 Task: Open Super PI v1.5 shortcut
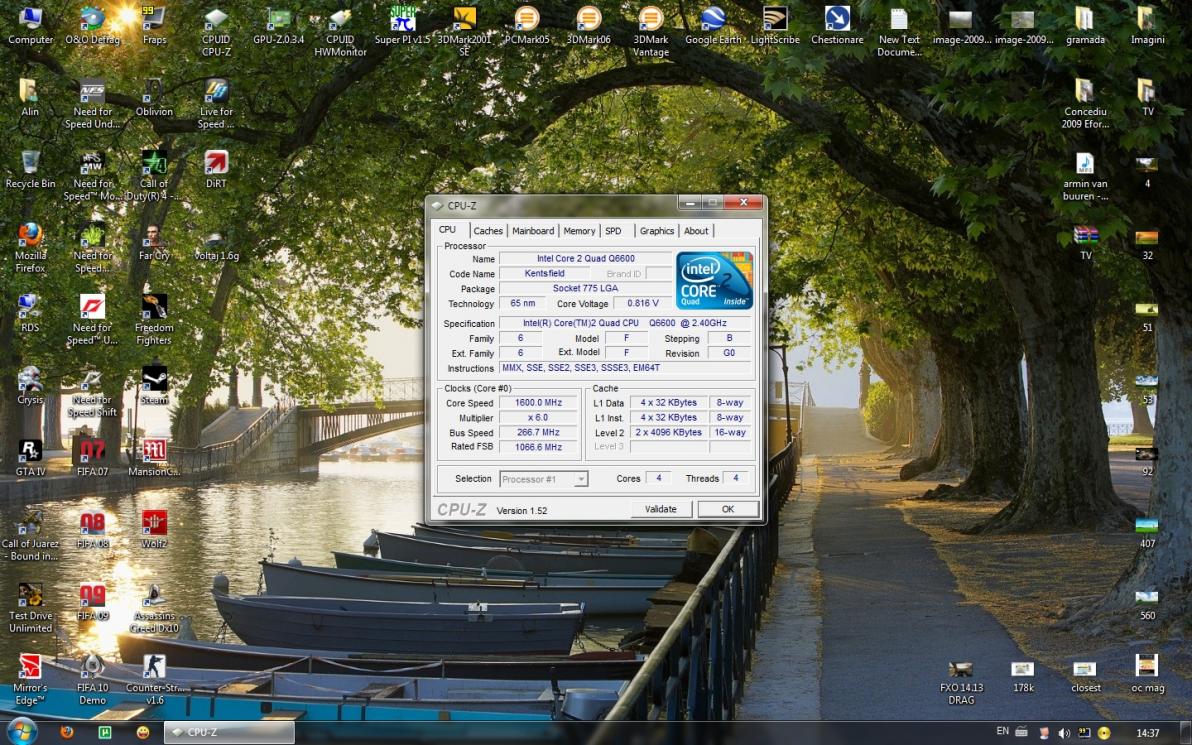tap(402, 25)
